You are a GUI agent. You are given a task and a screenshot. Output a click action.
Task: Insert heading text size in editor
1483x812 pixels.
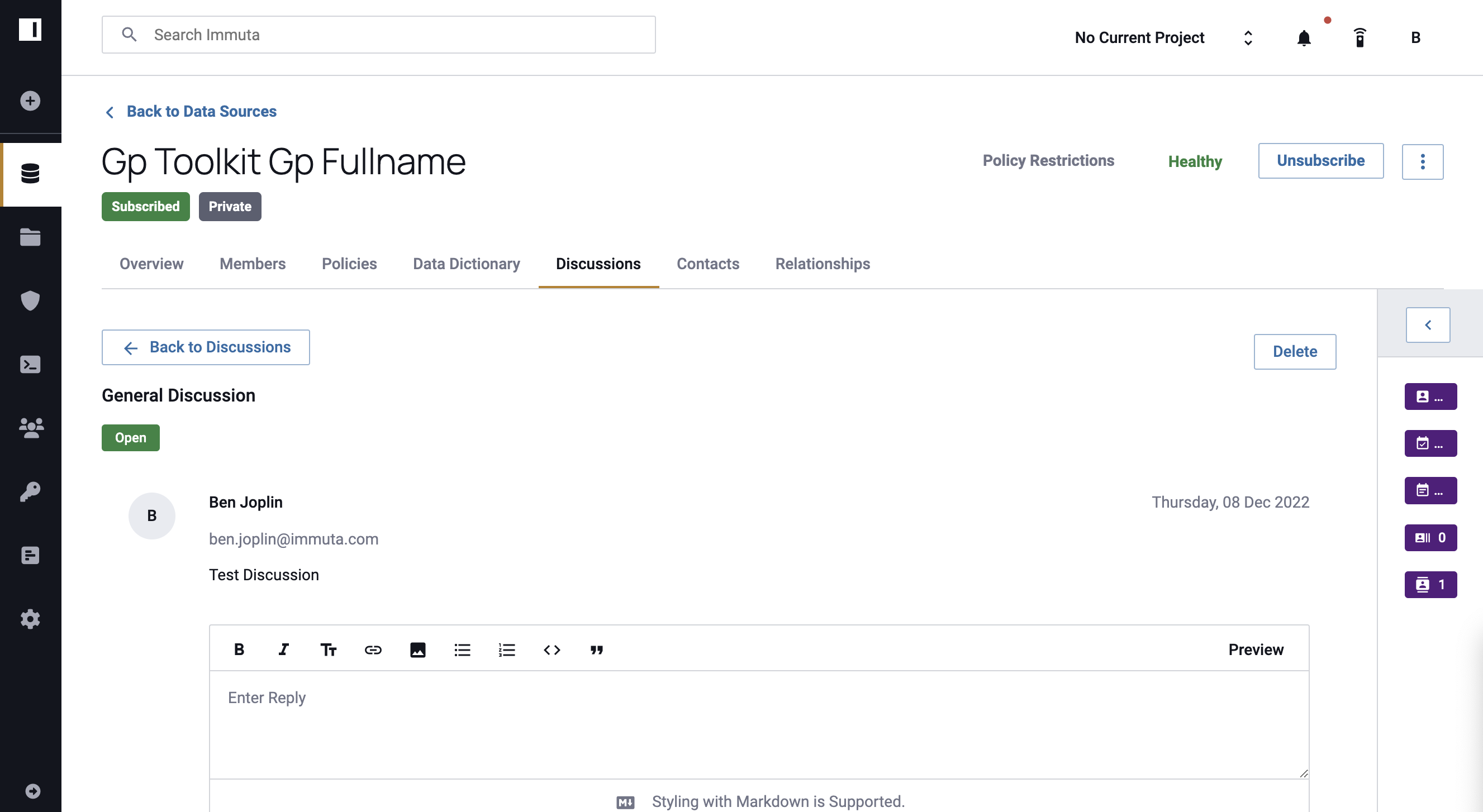(x=328, y=649)
